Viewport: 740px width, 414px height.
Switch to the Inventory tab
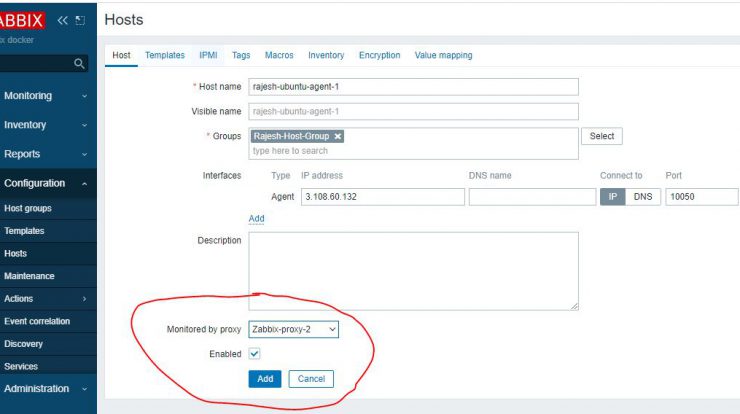pyautogui.click(x=326, y=55)
